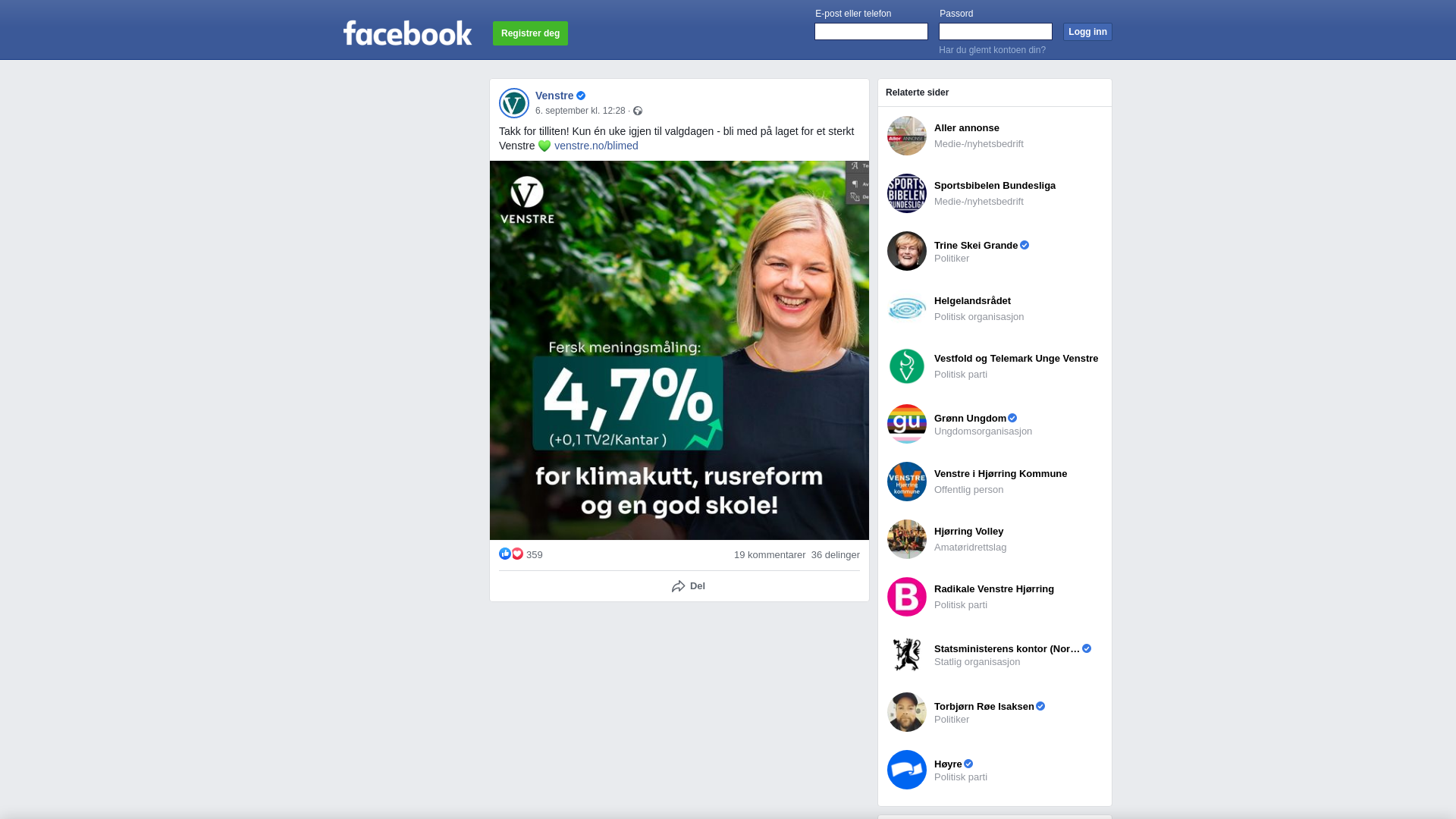The image size is (1456, 819).
Task: Focus the E-post eller telefon field
Action: coord(871,31)
